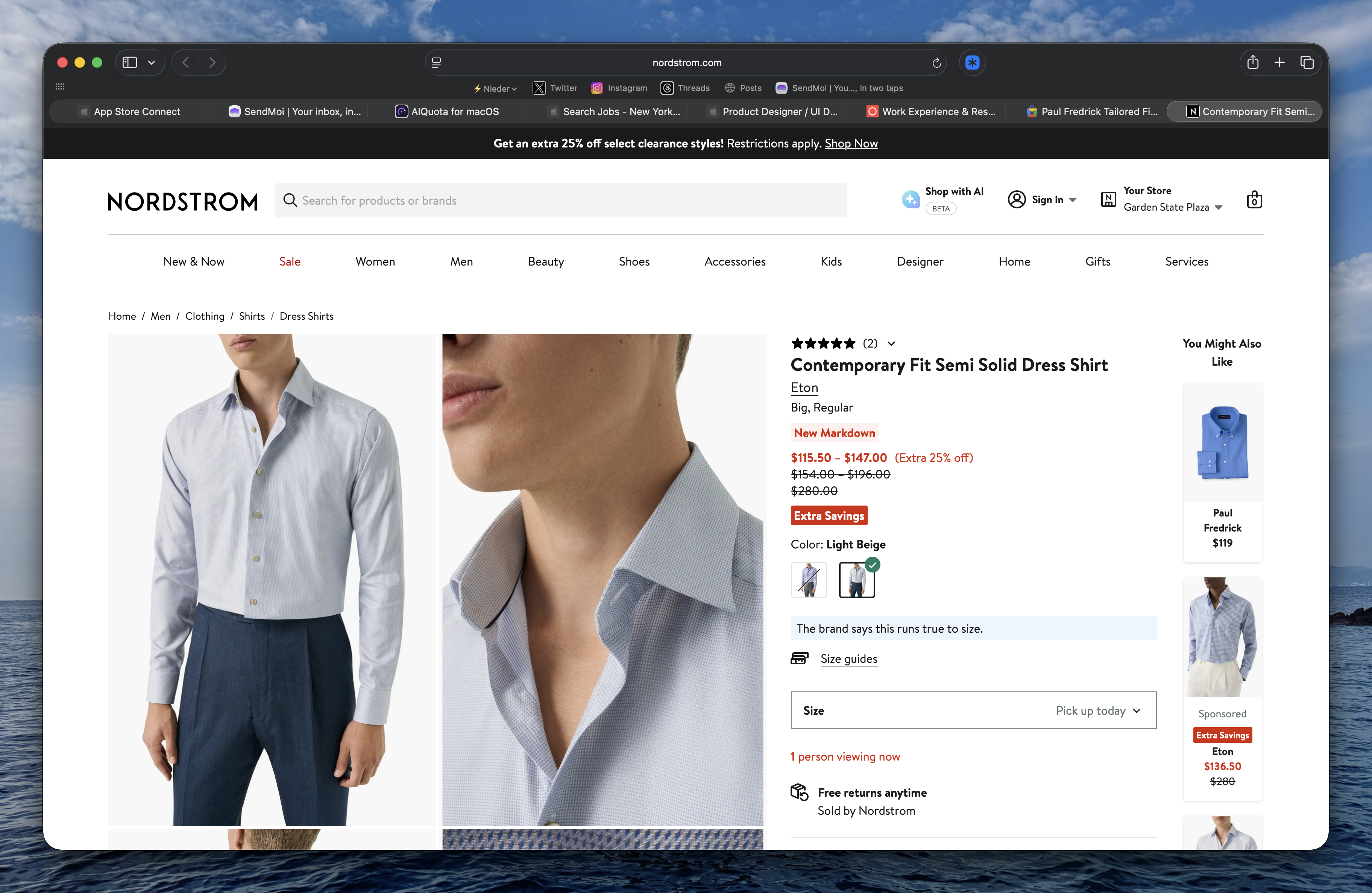Expand the reviews chevron next to (2)
This screenshot has height=893, width=1372.
[x=891, y=343]
